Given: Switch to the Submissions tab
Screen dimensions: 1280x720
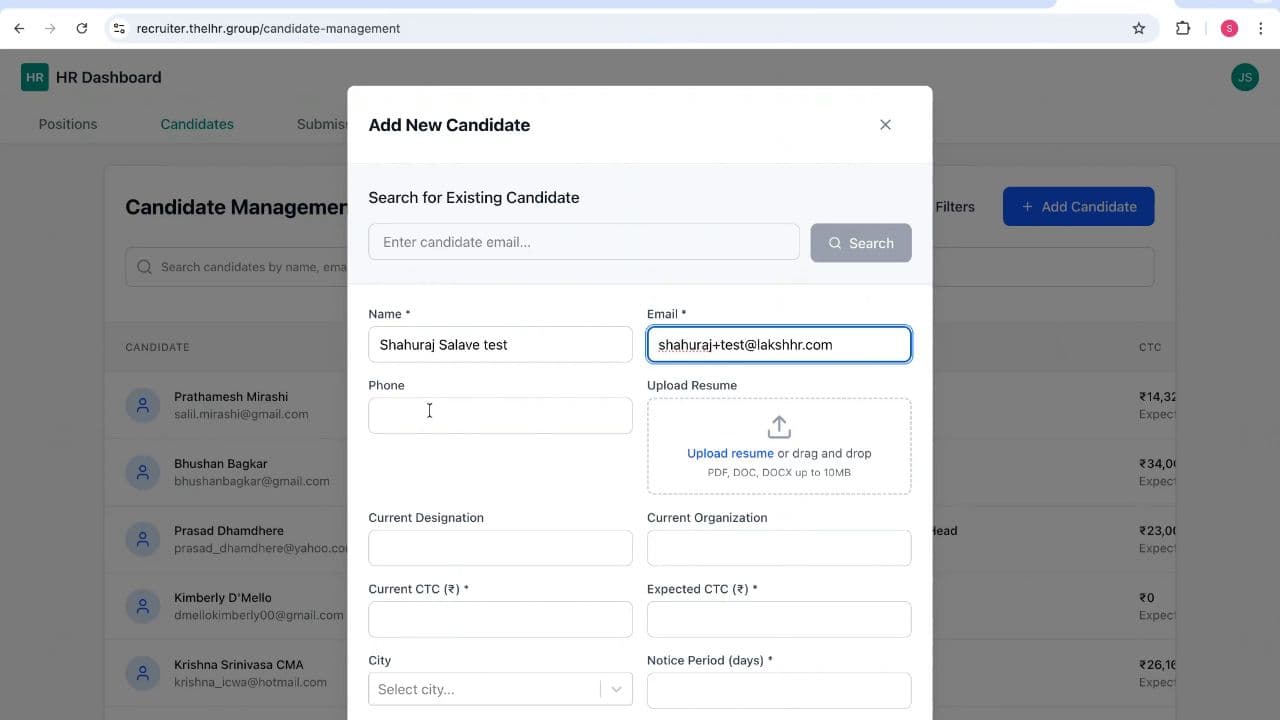Looking at the screenshot, I should pos(322,124).
